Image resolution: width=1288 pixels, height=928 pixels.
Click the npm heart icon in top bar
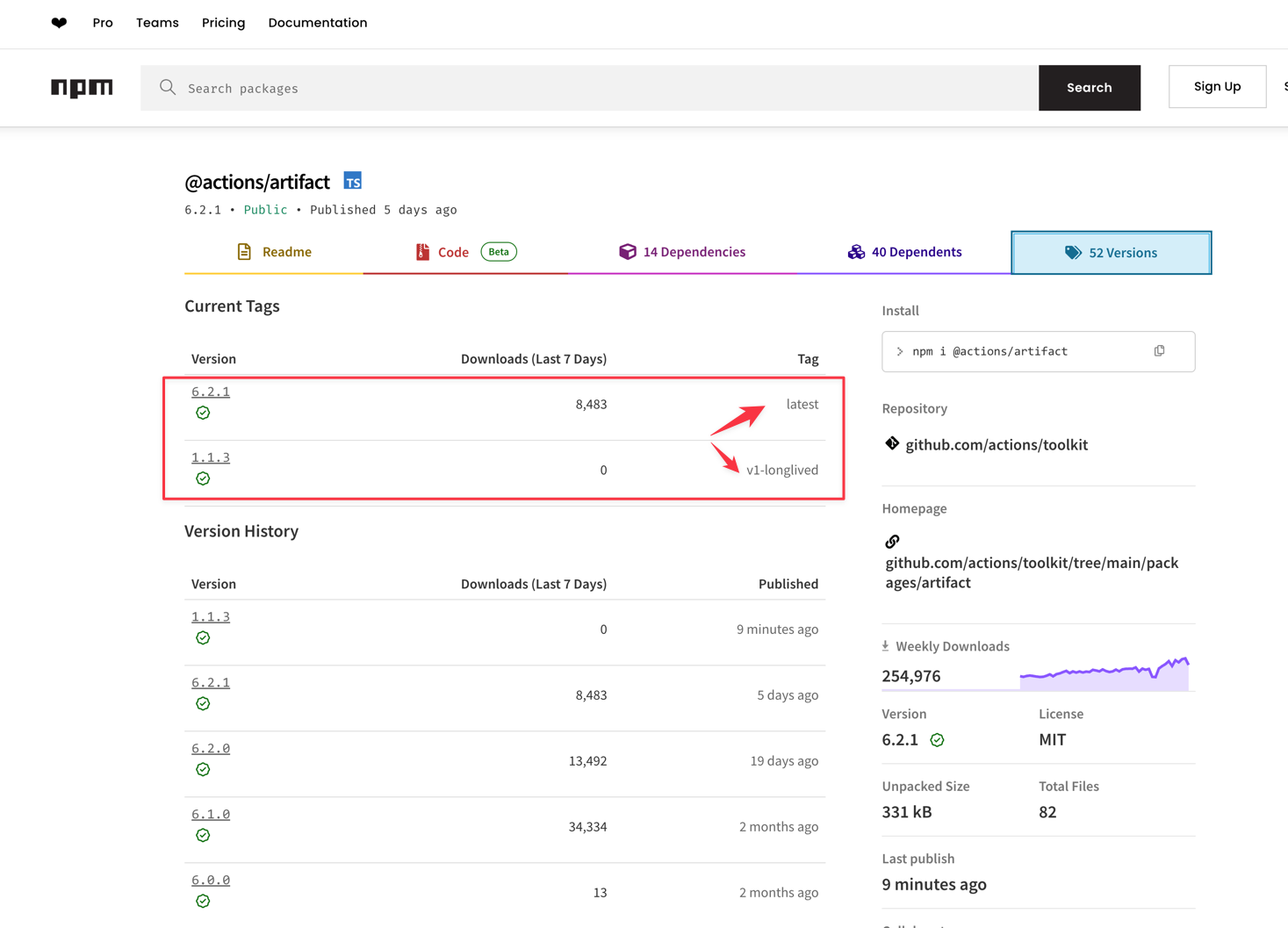coord(59,23)
